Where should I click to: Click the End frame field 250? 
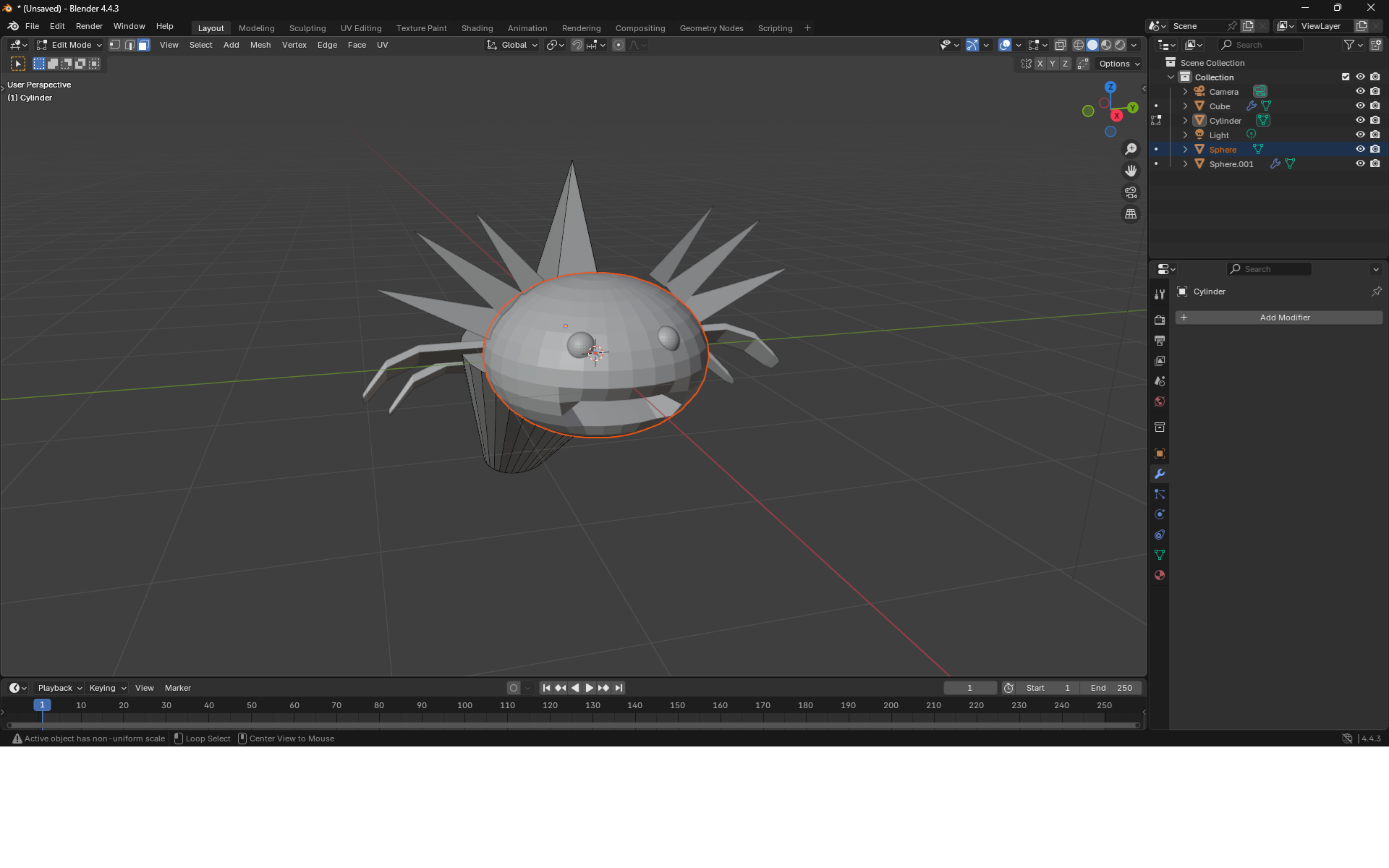pos(1111,688)
